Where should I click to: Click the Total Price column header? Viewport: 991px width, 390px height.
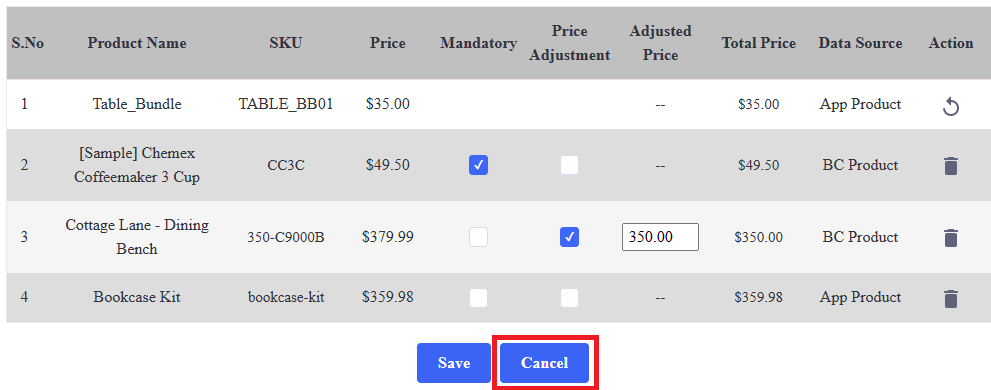click(759, 43)
